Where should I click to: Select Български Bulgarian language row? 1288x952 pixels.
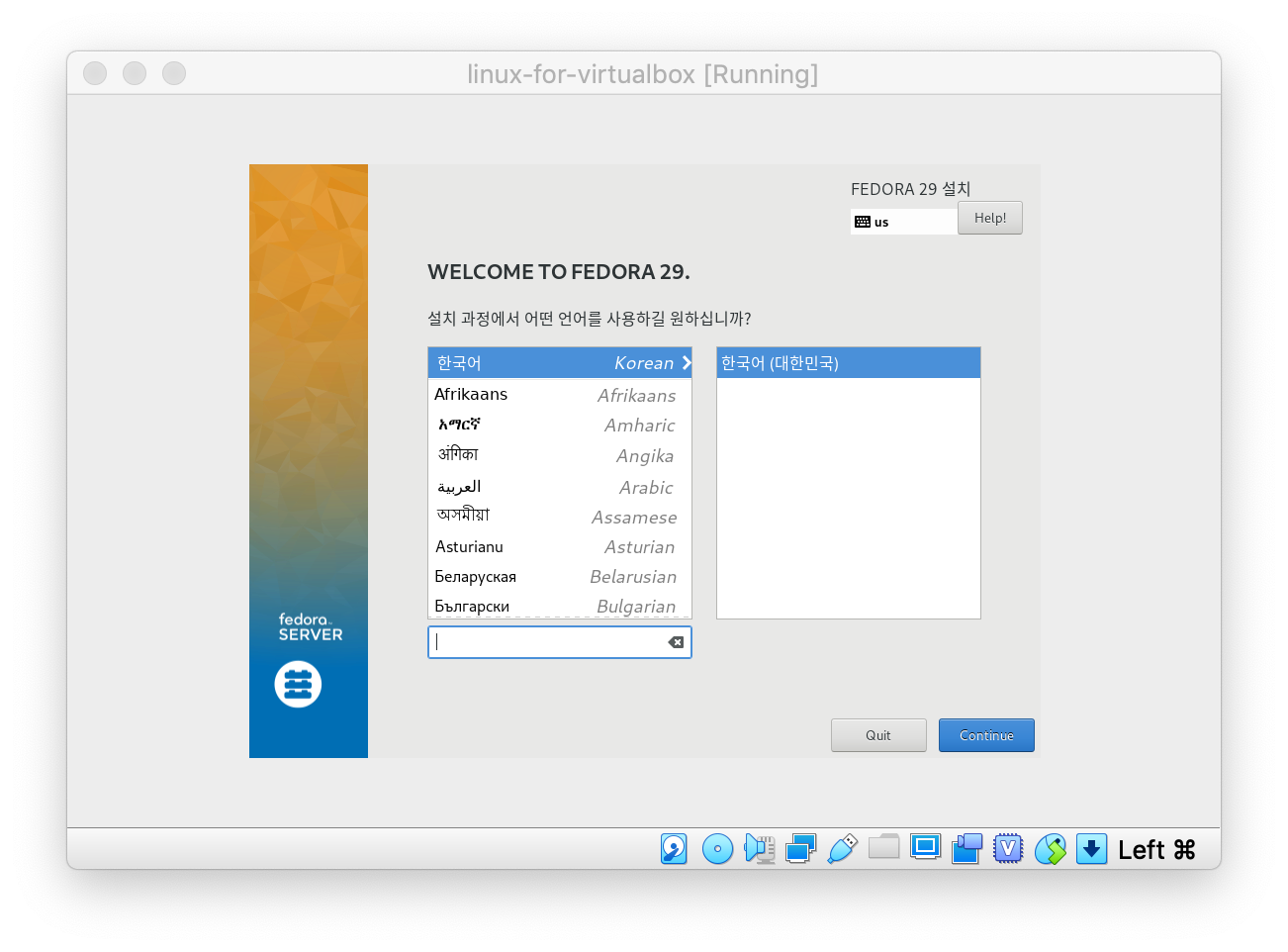click(x=560, y=606)
